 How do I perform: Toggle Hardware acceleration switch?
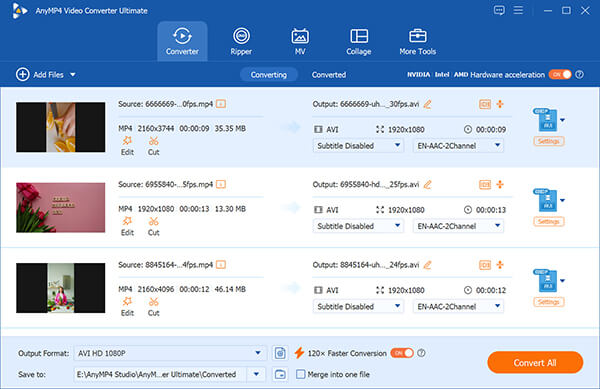(560, 74)
